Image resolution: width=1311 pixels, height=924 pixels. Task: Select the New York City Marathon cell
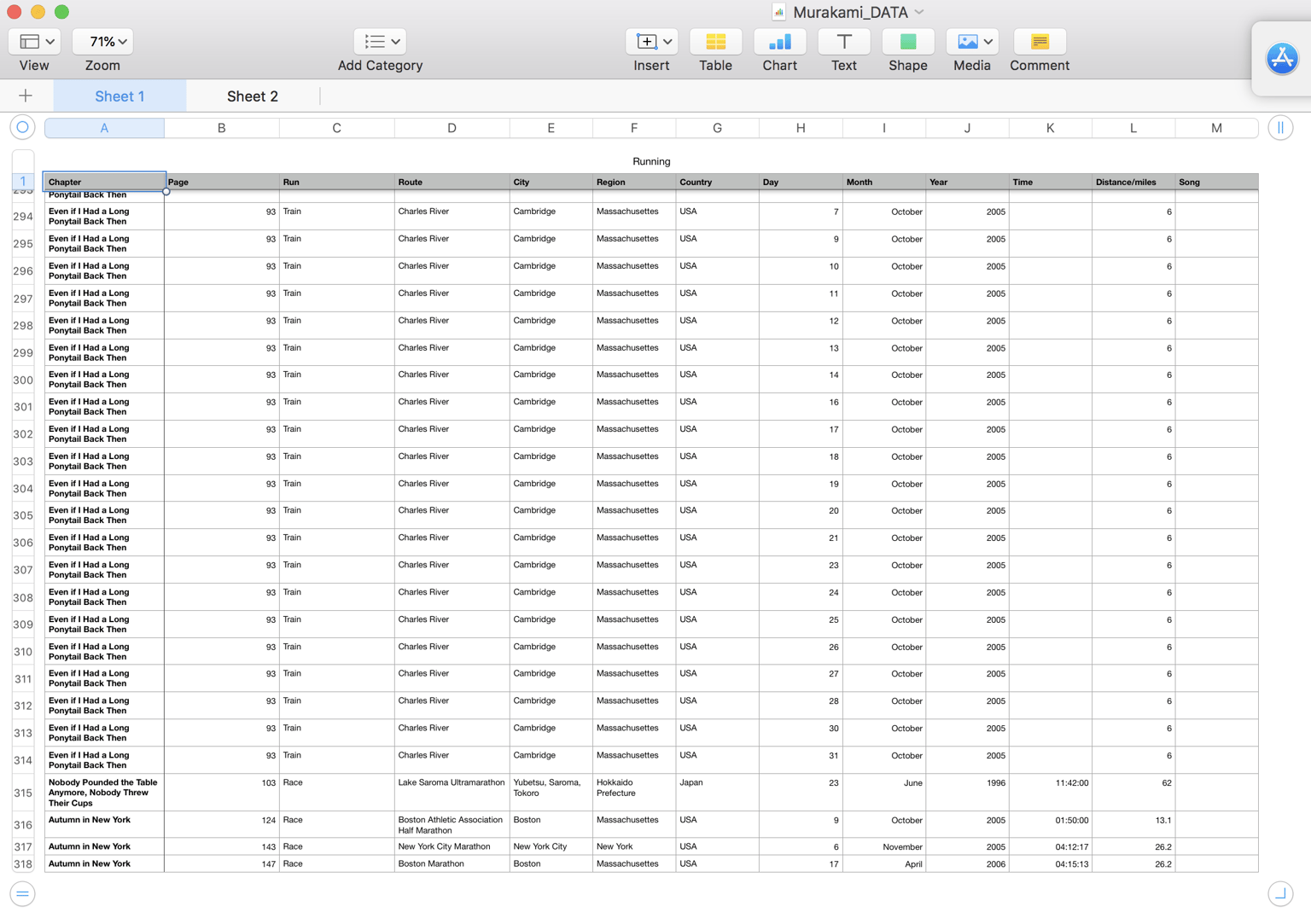click(x=452, y=846)
